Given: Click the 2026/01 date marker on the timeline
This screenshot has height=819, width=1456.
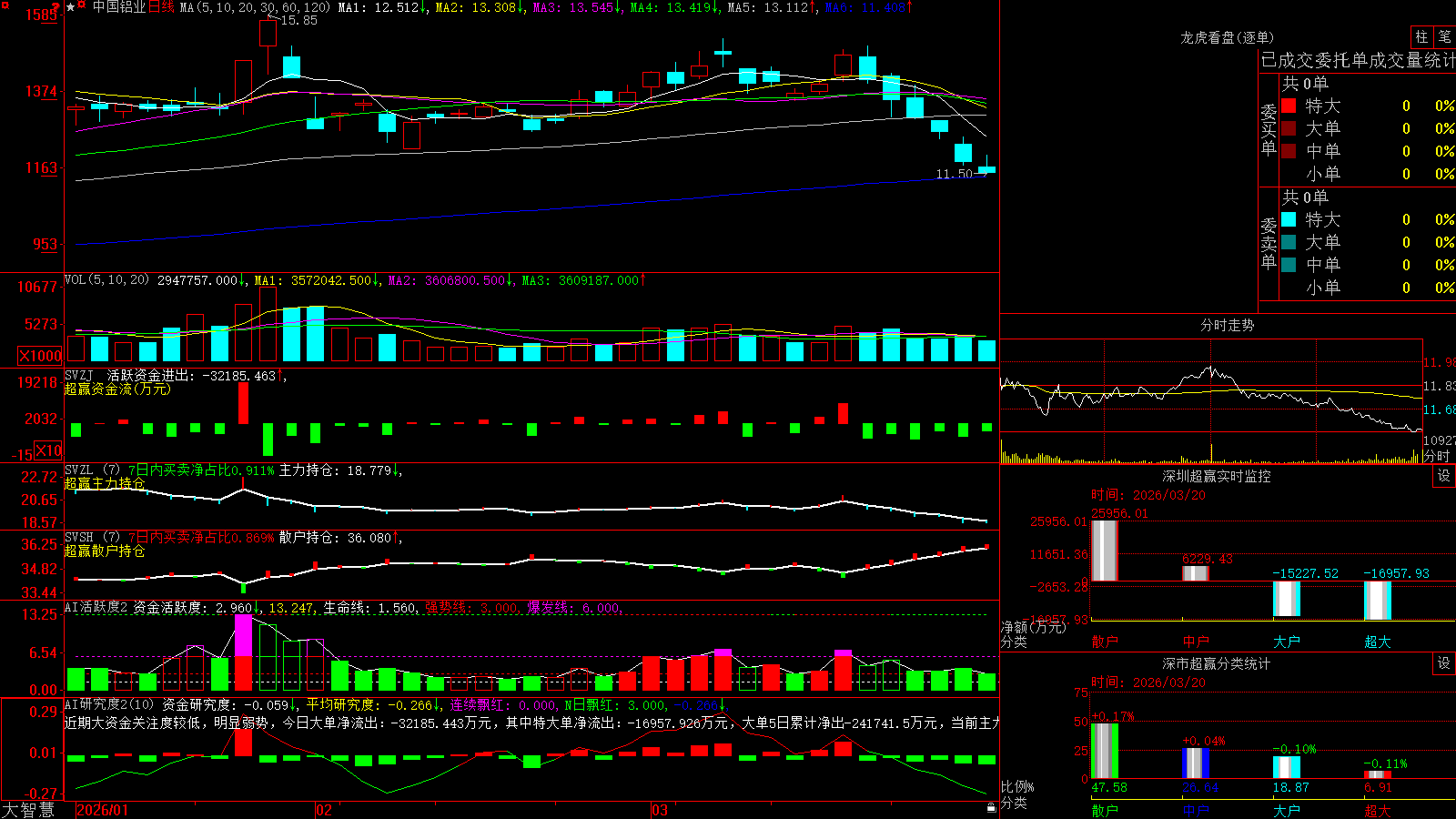Looking at the screenshot, I should click(x=103, y=810).
